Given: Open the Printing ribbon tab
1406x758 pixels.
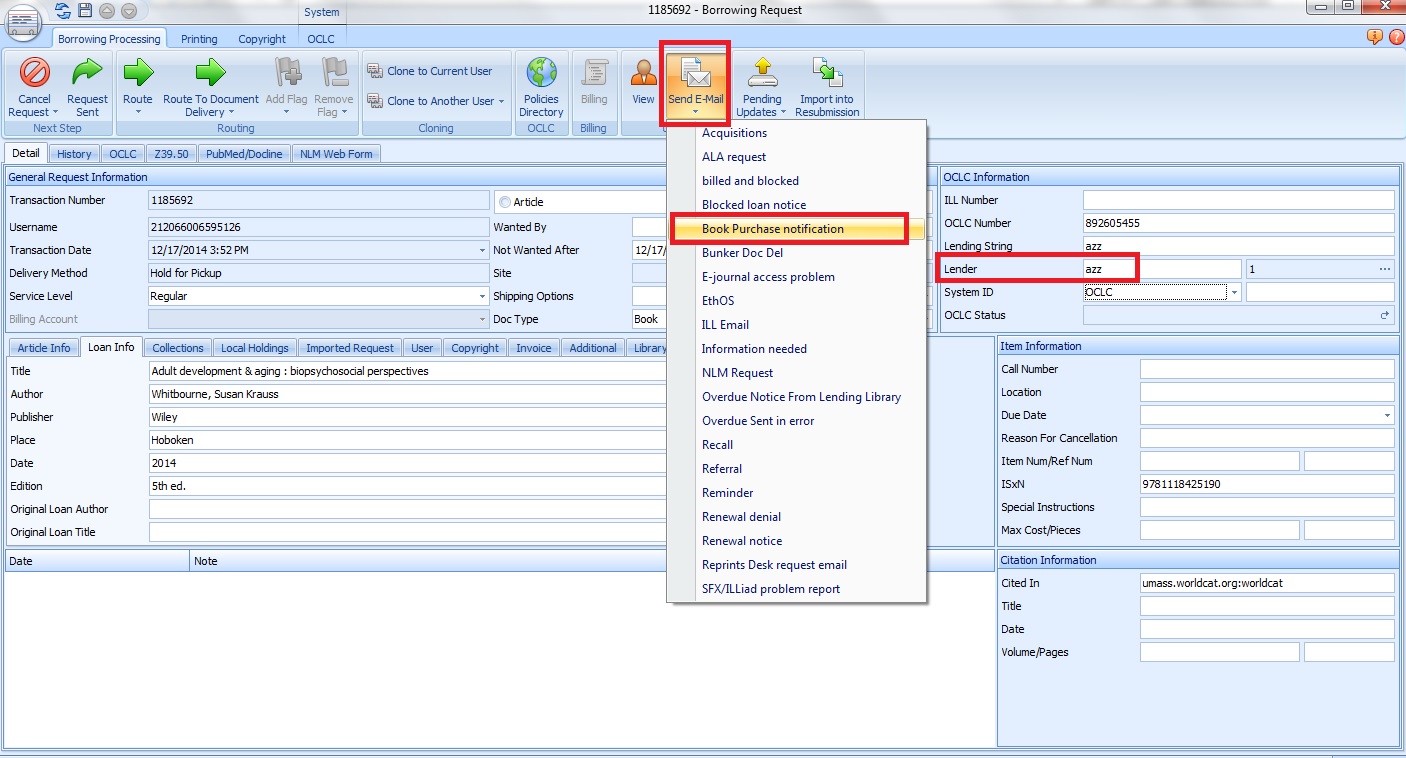Looking at the screenshot, I should tap(199, 39).
